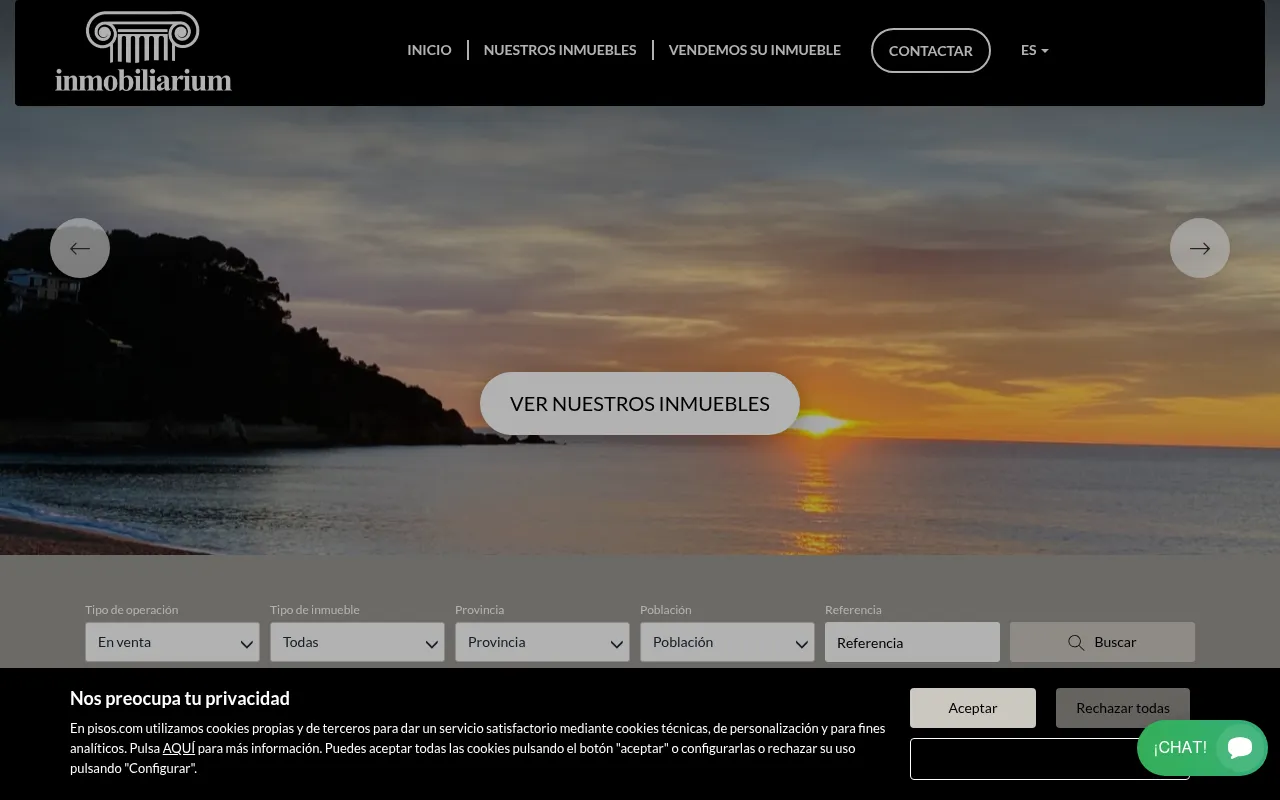Go to the INICIO menu item
1280x800 pixels.
click(429, 50)
